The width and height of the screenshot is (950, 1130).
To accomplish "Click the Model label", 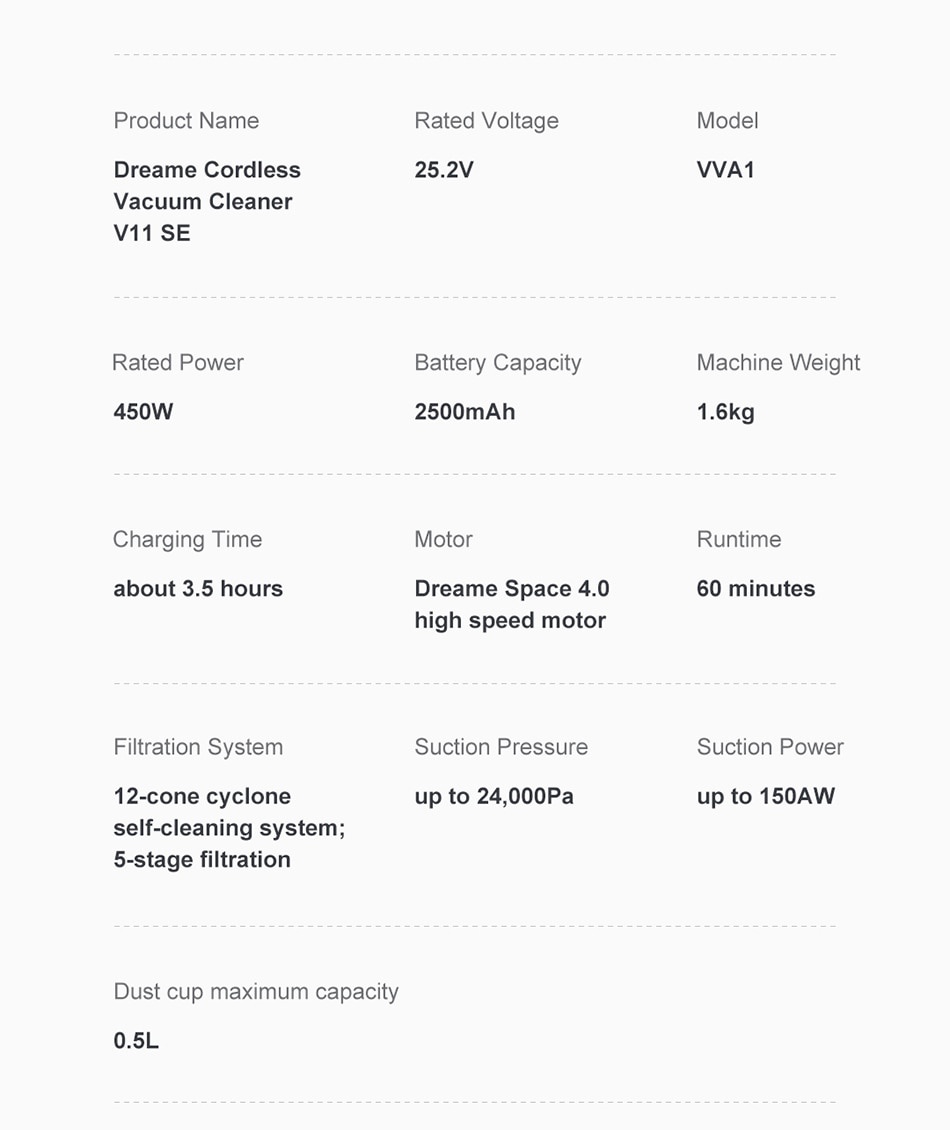I will pos(727,120).
